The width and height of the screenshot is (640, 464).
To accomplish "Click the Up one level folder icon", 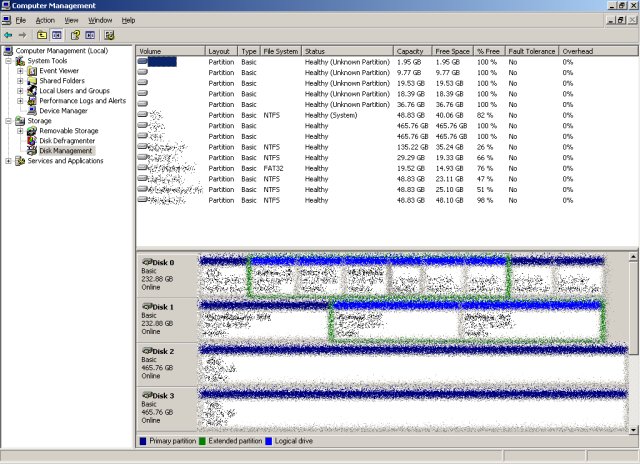I will [x=42, y=36].
